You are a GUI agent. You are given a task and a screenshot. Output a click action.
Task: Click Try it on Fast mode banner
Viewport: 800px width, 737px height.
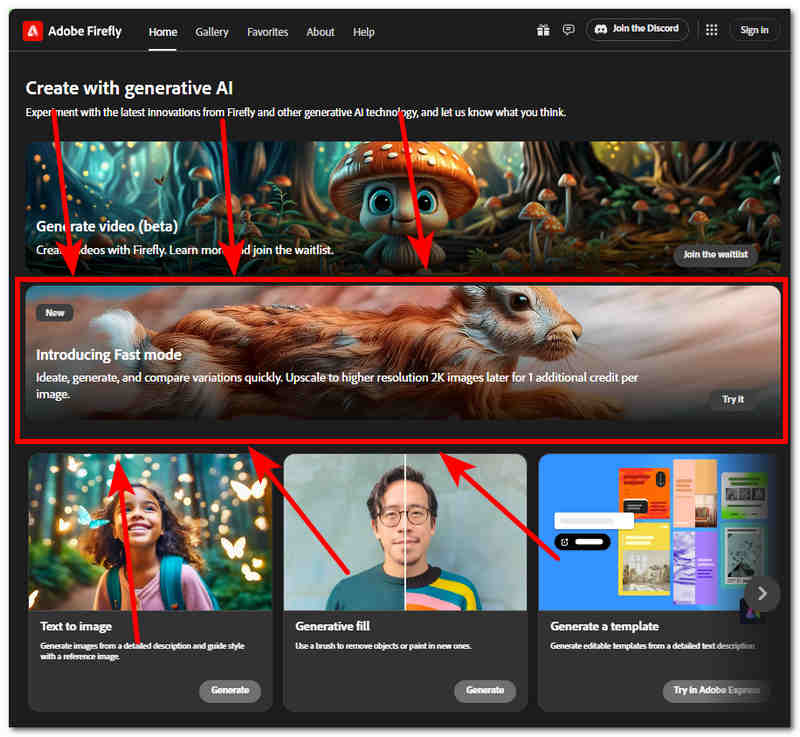[733, 399]
